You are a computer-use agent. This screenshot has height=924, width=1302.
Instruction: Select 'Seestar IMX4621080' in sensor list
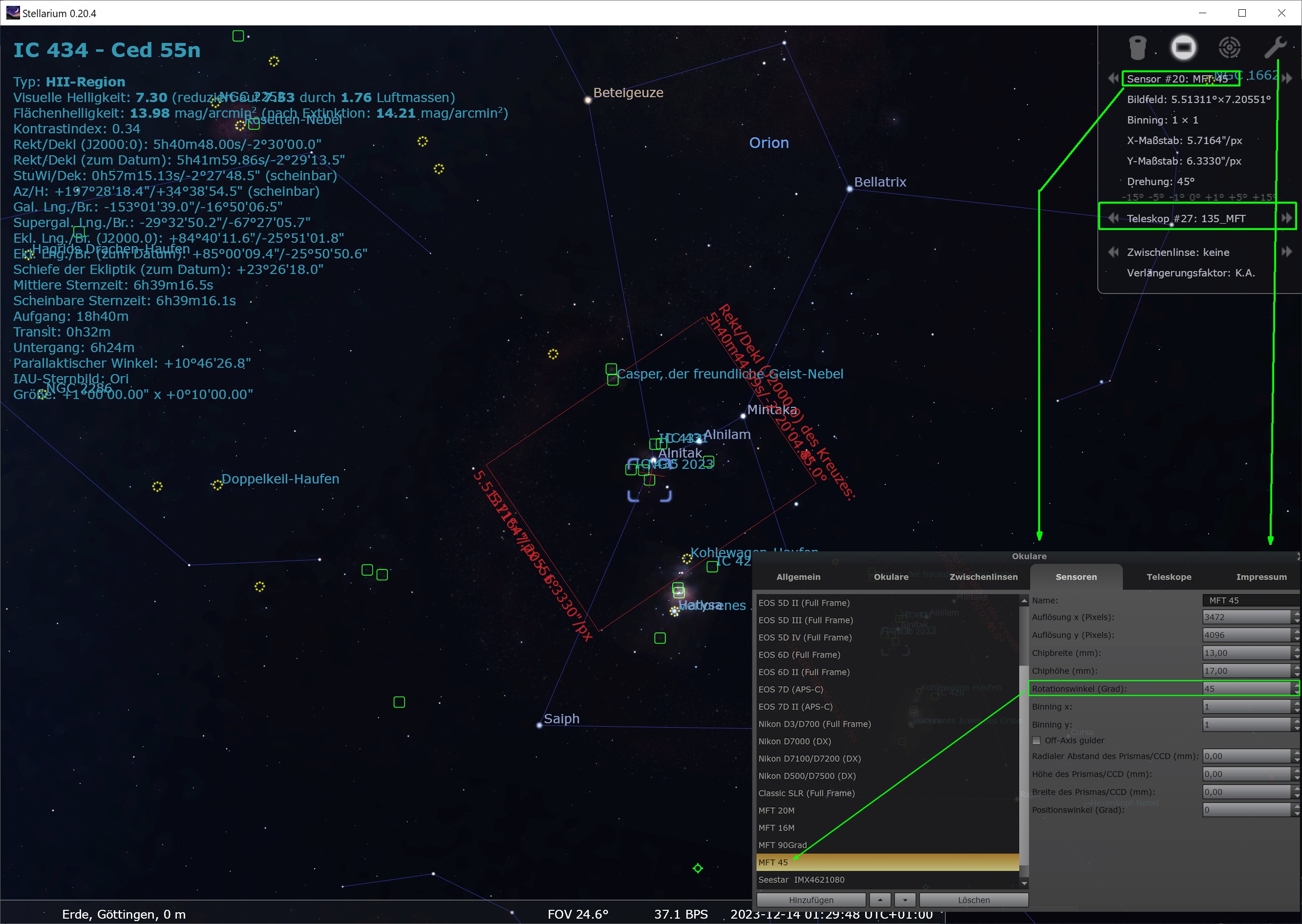[x=887, y=880]
